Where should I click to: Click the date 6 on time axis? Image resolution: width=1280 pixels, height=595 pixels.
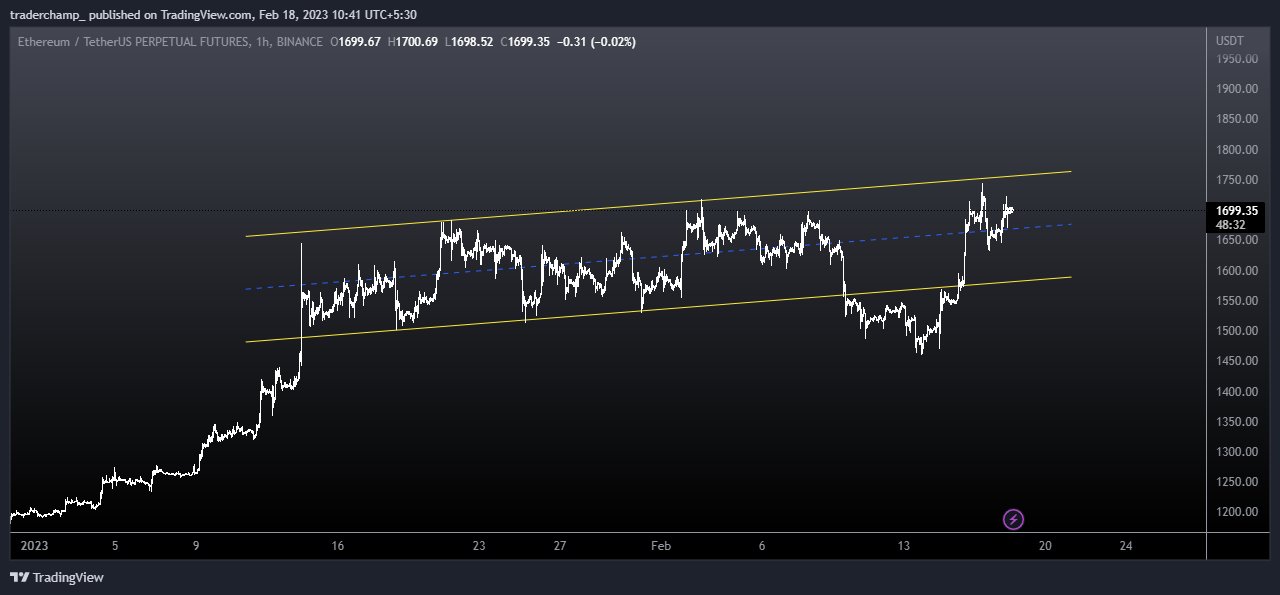pos(762,546)
